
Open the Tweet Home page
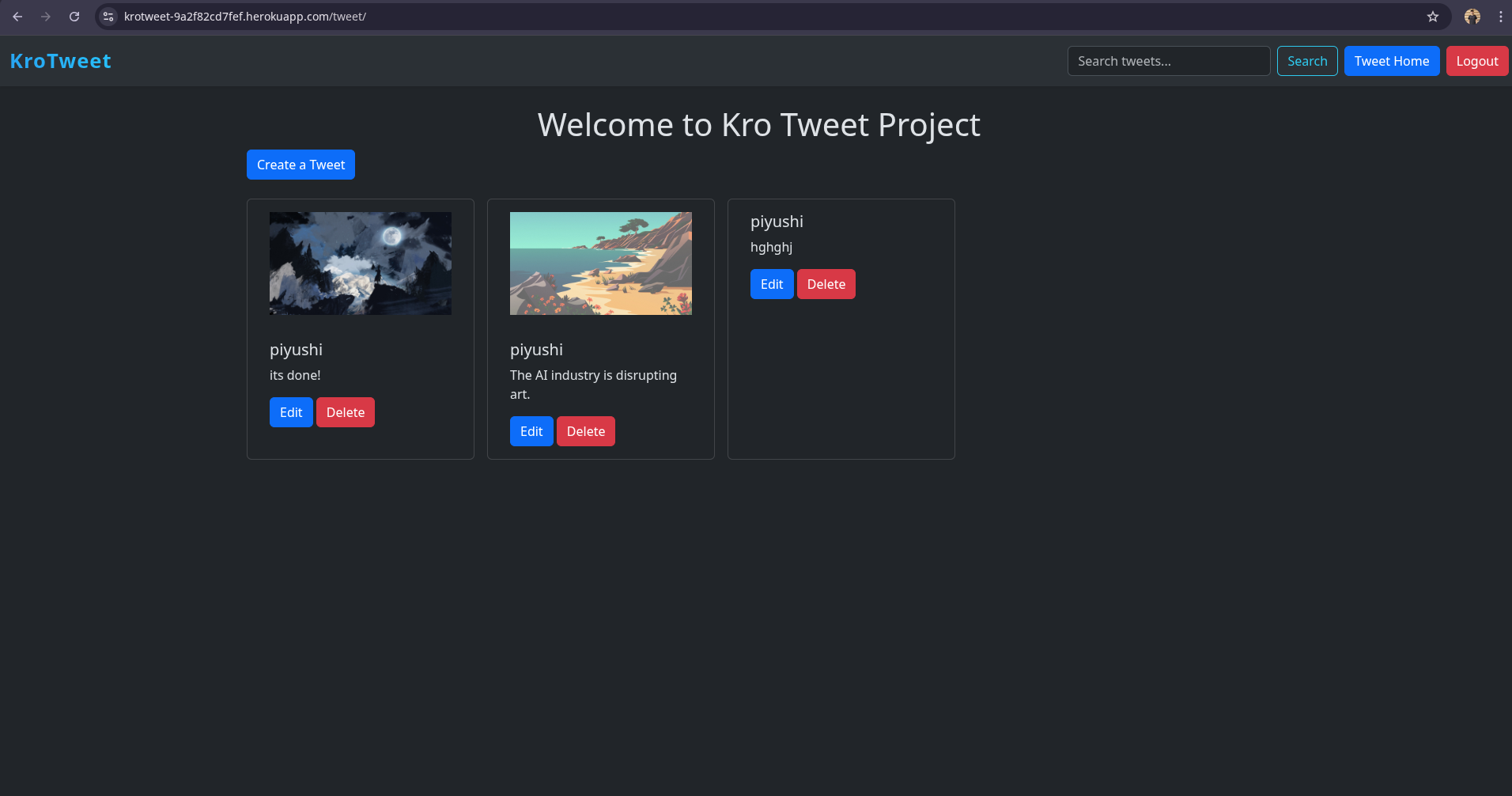1391,60
